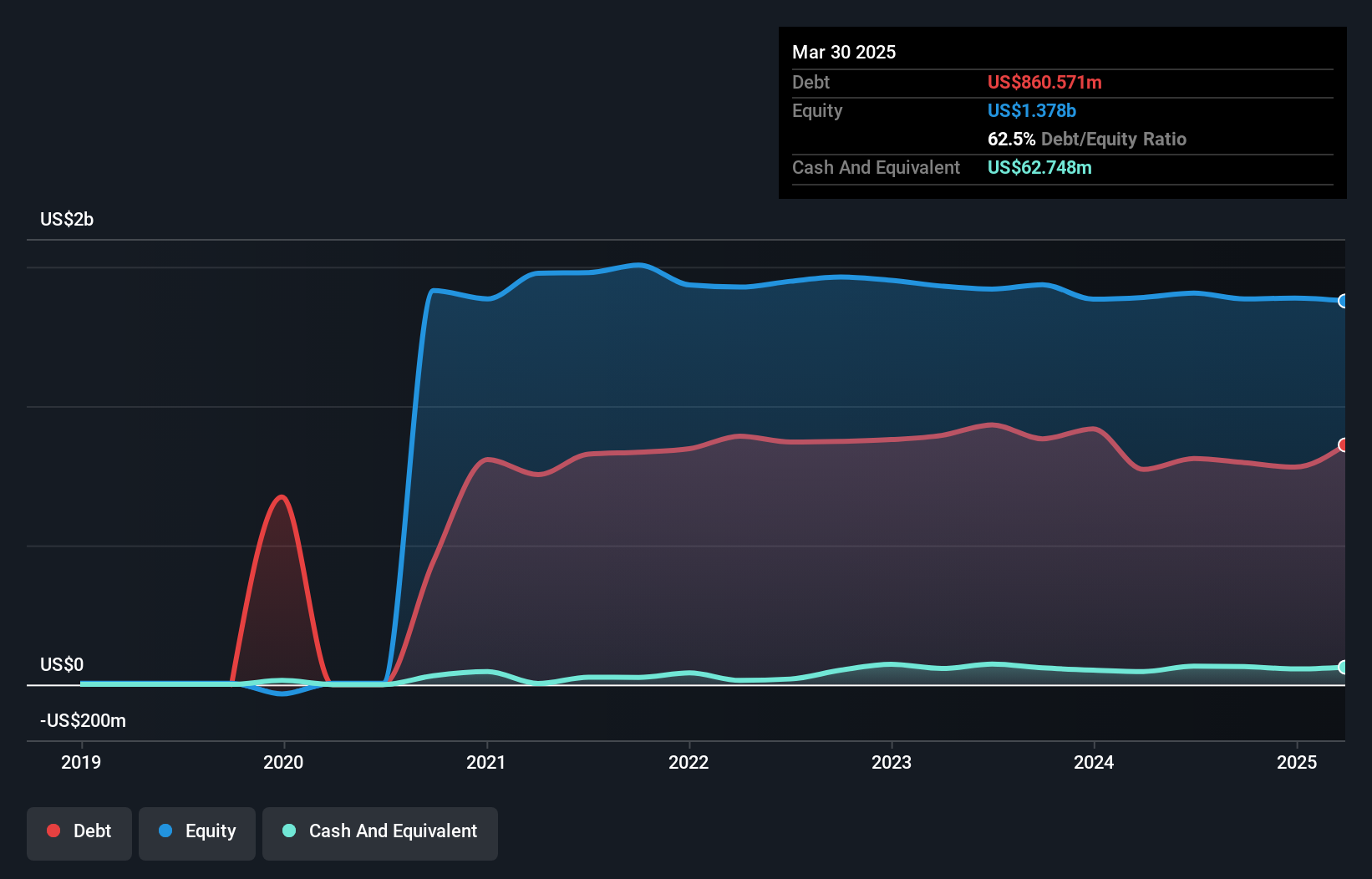The width and height of the screenshot is (1372, 879).
Task: Click the red Debt legend dot
Action: pos(53,831)
